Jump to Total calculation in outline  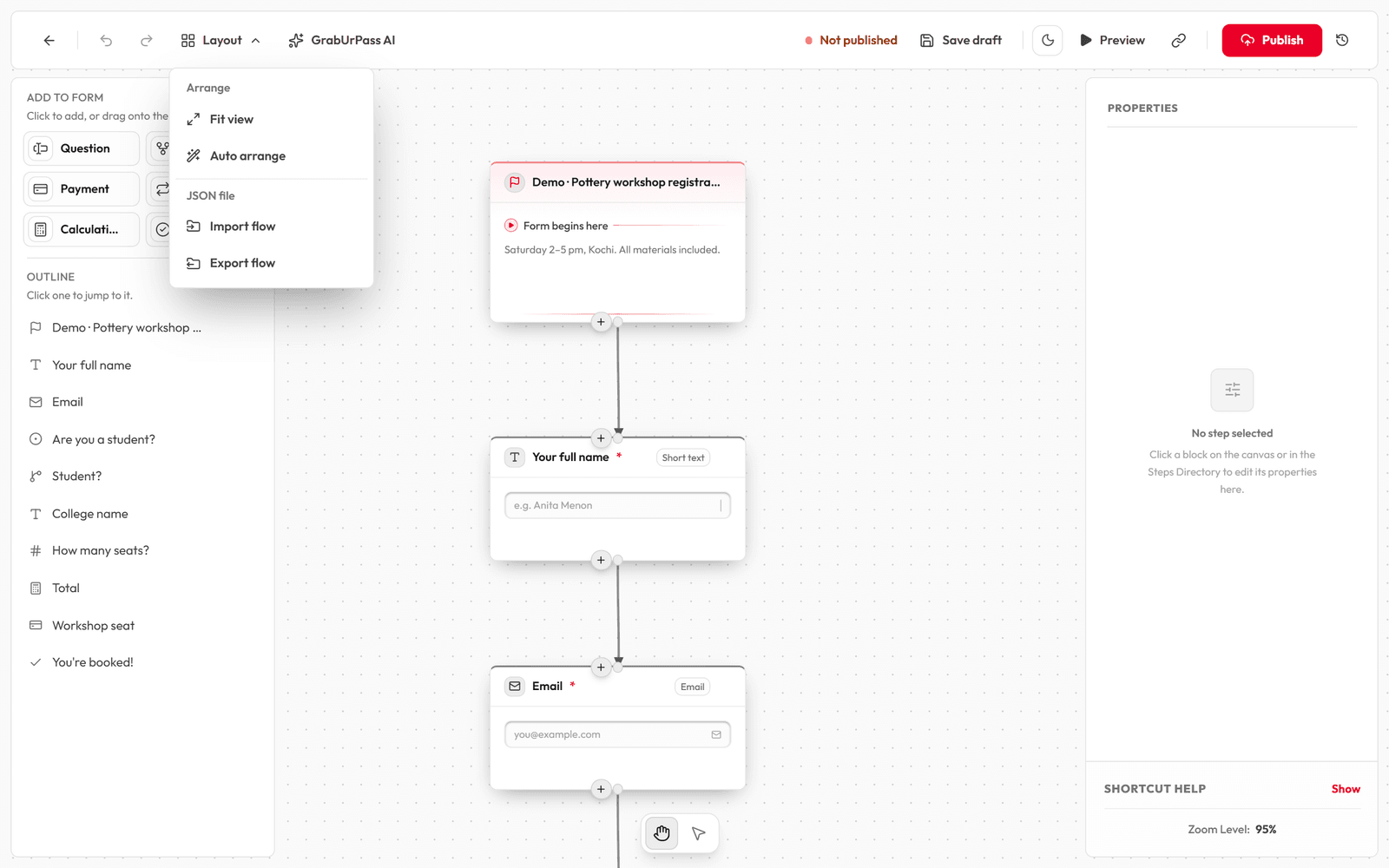click(142, 588)
